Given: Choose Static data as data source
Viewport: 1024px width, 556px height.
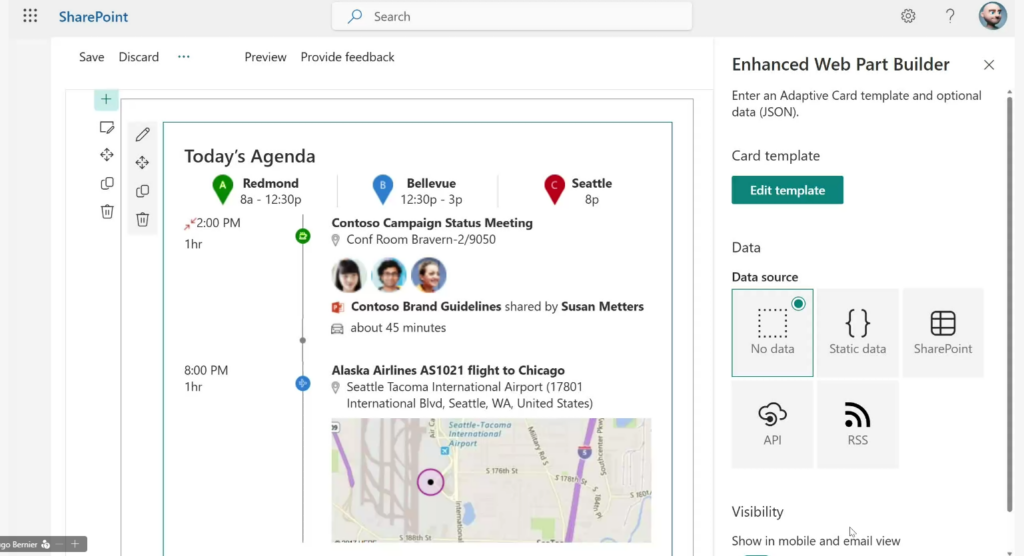Looking at the screenshot, I should tap(857, 332).
